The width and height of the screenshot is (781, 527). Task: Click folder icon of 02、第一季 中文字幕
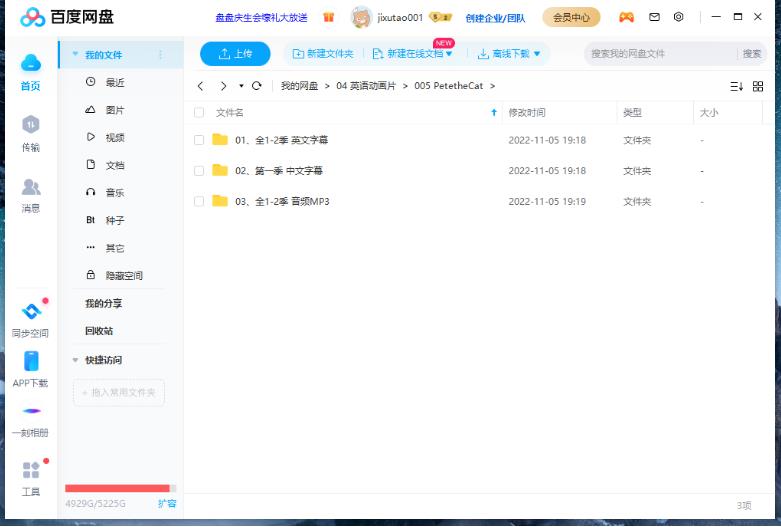220,170
